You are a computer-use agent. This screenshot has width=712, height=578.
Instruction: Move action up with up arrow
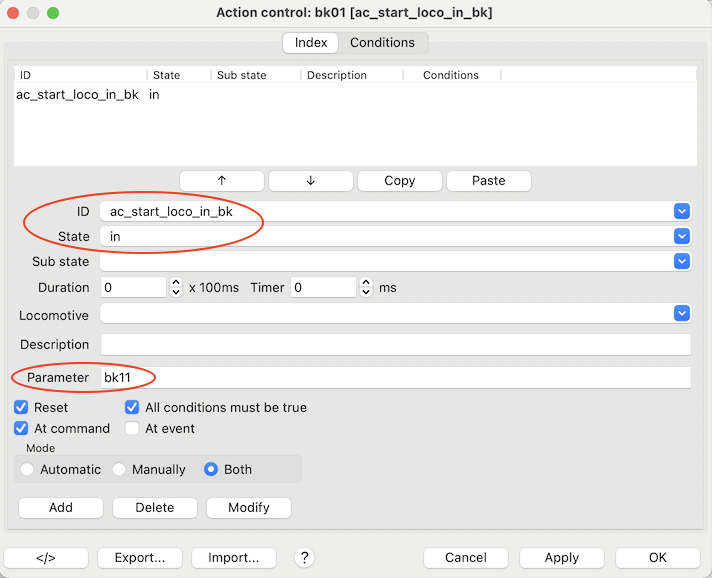click(x=222, y=181)
